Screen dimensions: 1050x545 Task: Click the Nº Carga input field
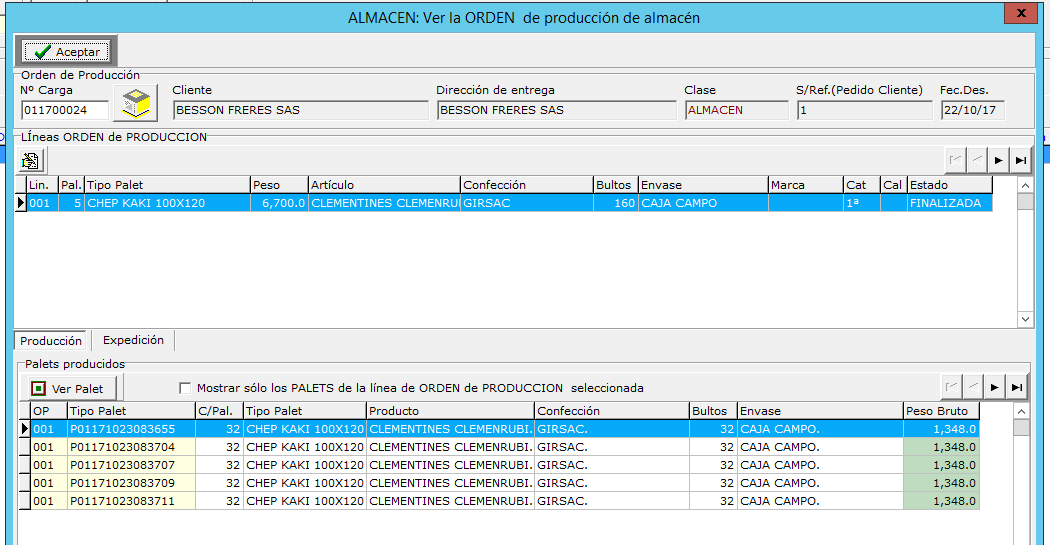[64, 110]
